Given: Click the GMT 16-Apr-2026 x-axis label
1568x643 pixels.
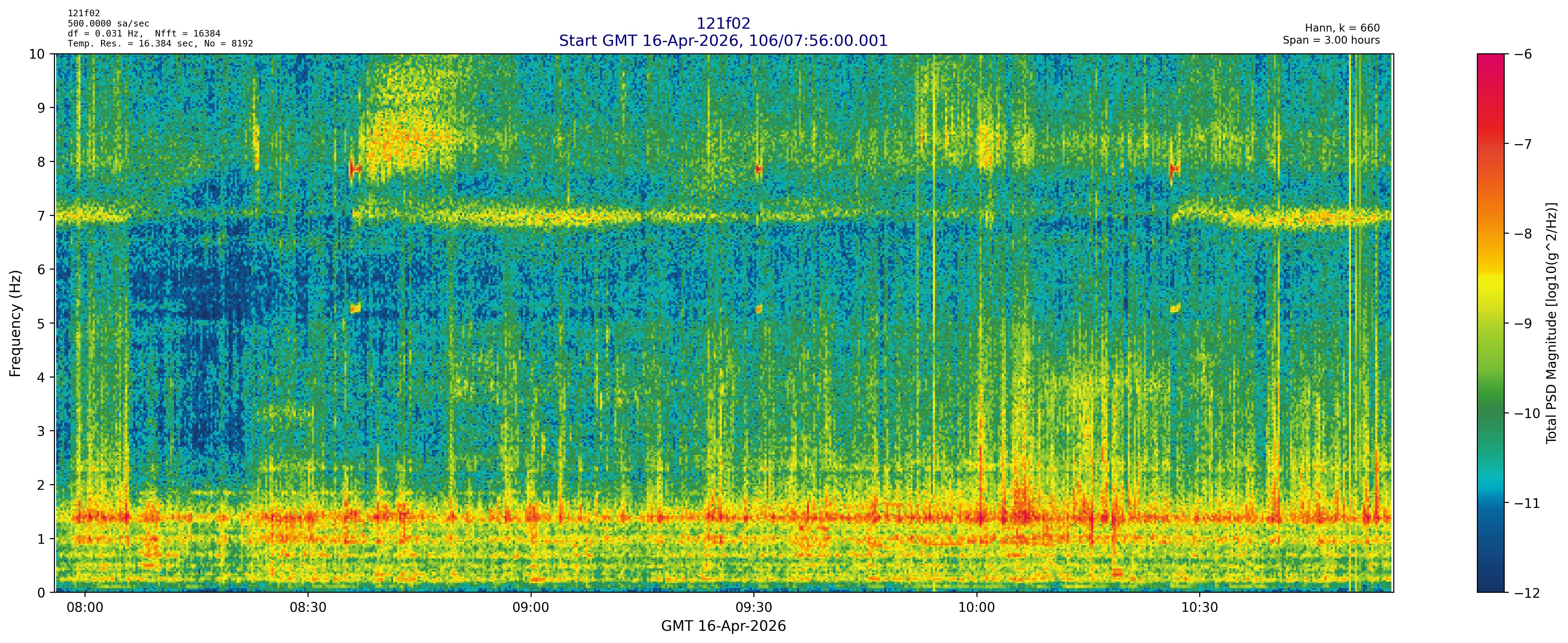Looking at the screenshot, I should [x=723, y=626].
